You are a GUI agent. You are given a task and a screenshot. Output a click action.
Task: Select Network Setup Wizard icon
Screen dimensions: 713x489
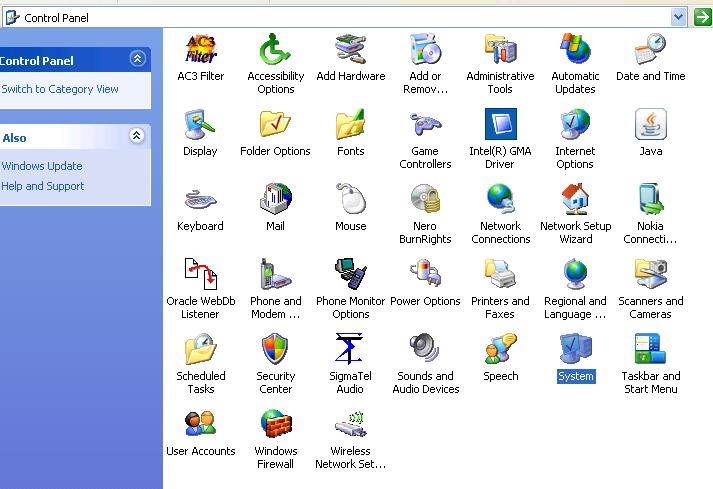pyautogui.click(x=575, y=199)
